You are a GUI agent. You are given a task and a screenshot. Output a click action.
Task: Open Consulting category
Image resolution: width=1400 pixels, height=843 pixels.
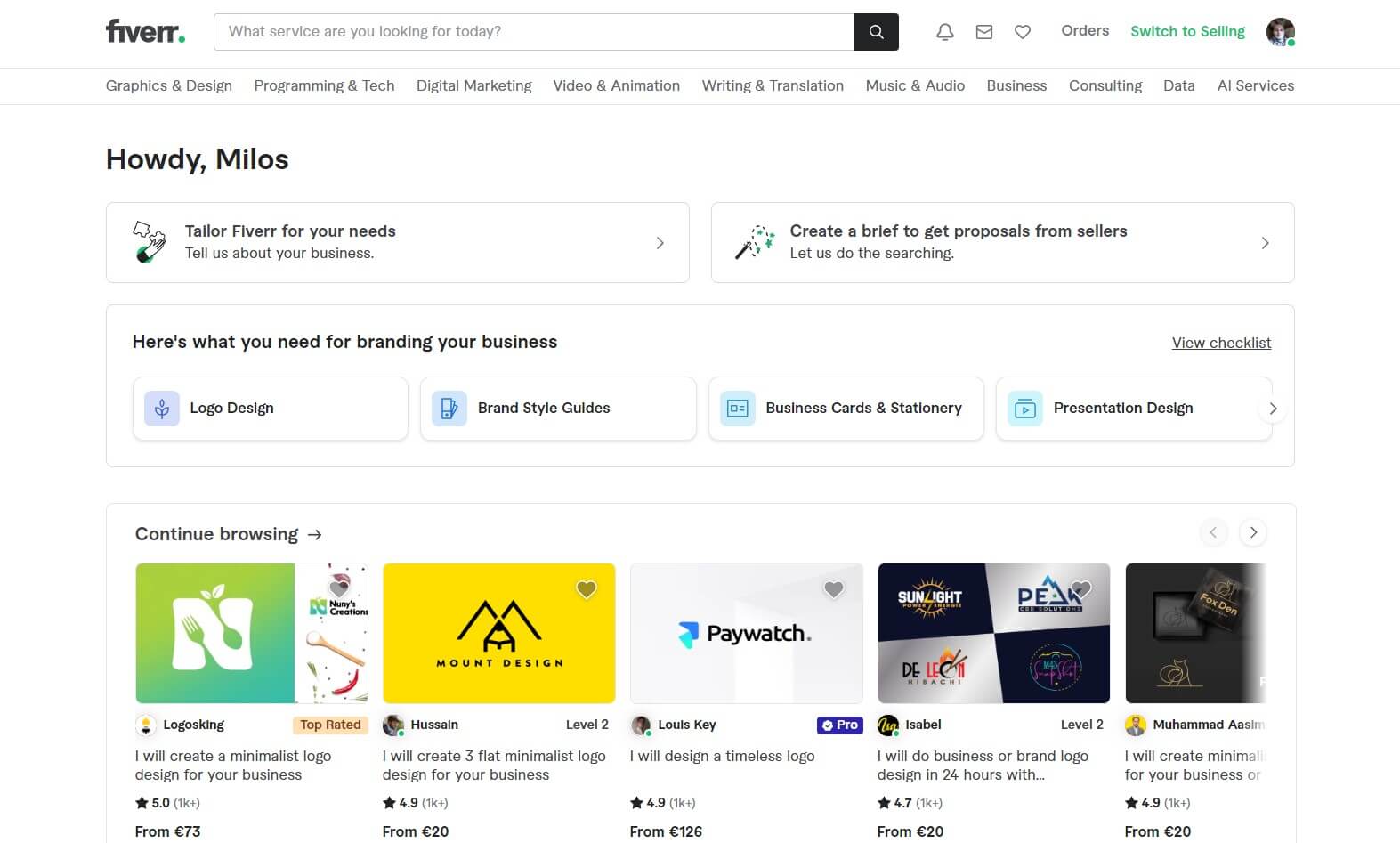click(x=1105, y=86)
